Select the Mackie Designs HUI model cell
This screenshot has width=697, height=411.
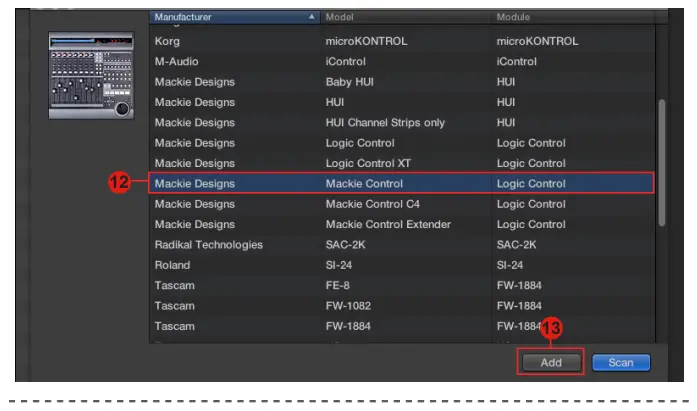tap(335, 102)
